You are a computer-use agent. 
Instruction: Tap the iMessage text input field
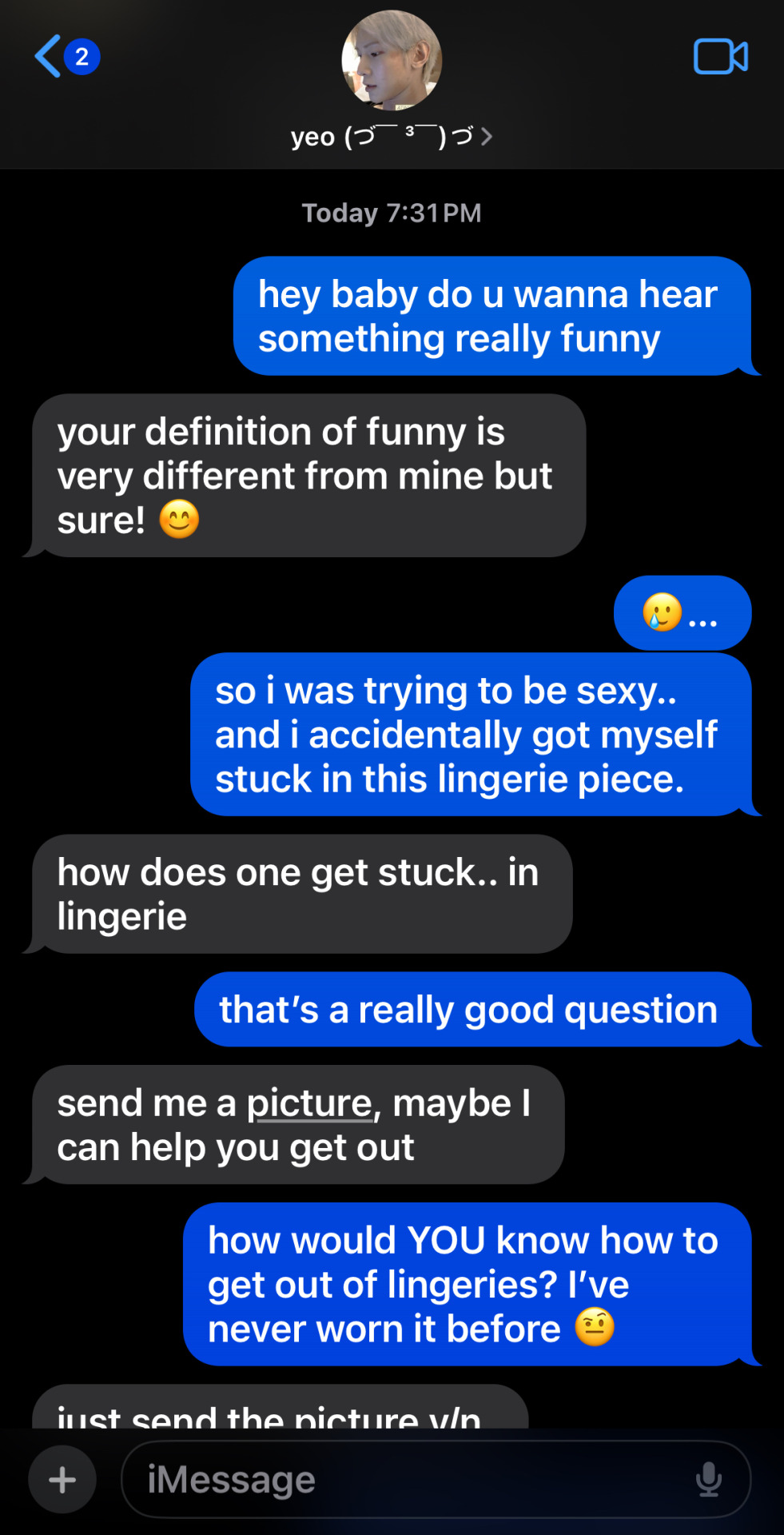pyautogui.click(x=436, y=1479)
